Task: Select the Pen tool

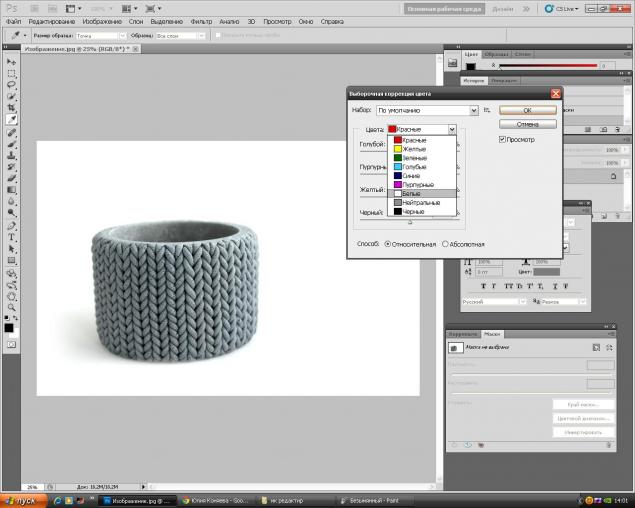Action: pyautogui.click(x=11, y=226)
